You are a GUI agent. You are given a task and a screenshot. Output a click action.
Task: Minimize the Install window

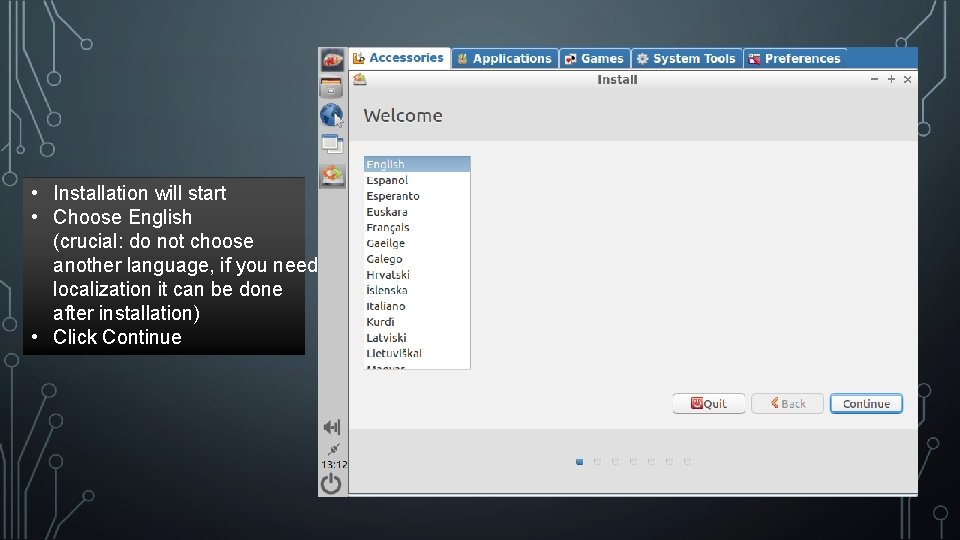coord(874,80)
